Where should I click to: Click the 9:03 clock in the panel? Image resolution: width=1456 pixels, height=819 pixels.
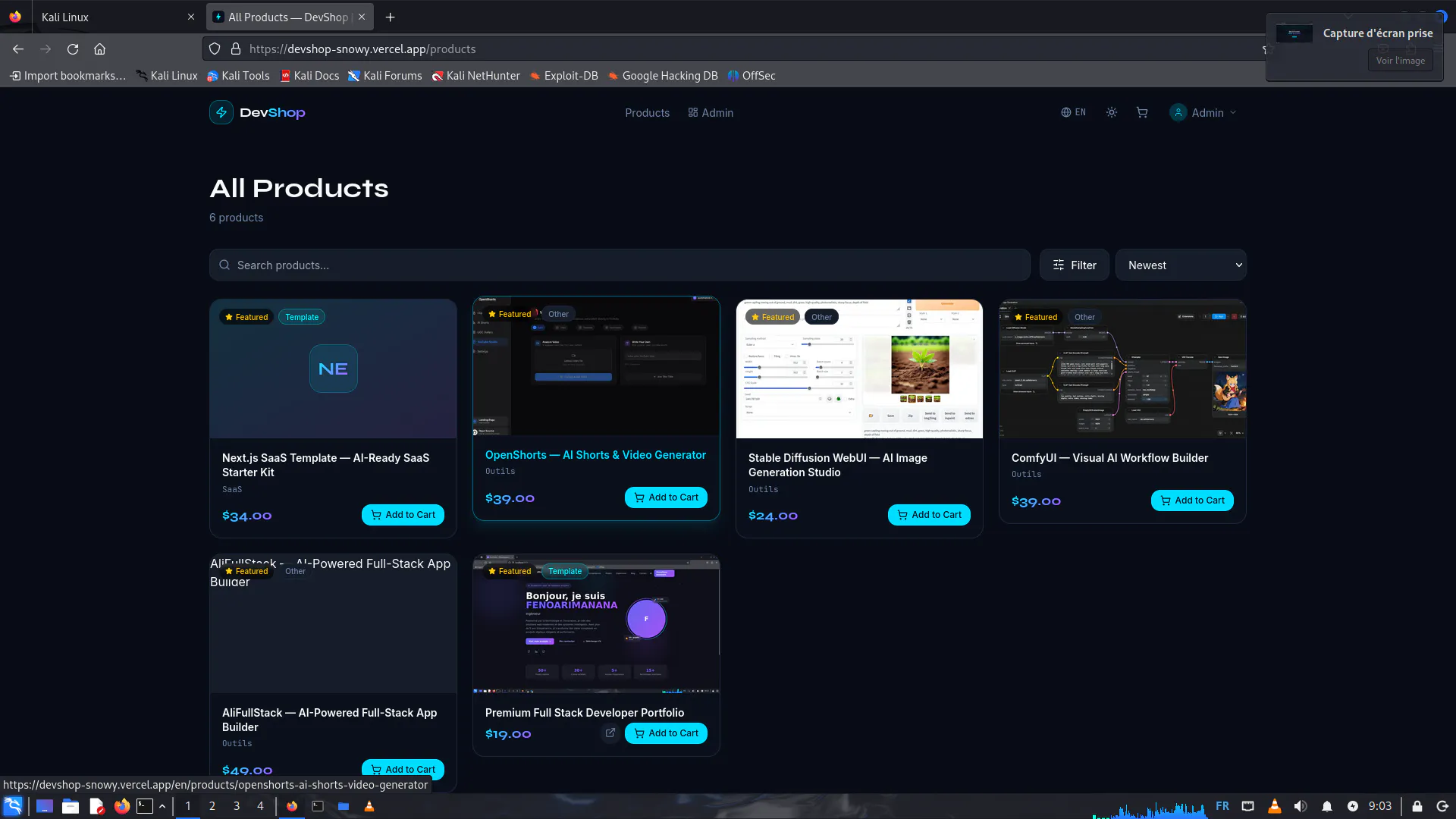1379,806
